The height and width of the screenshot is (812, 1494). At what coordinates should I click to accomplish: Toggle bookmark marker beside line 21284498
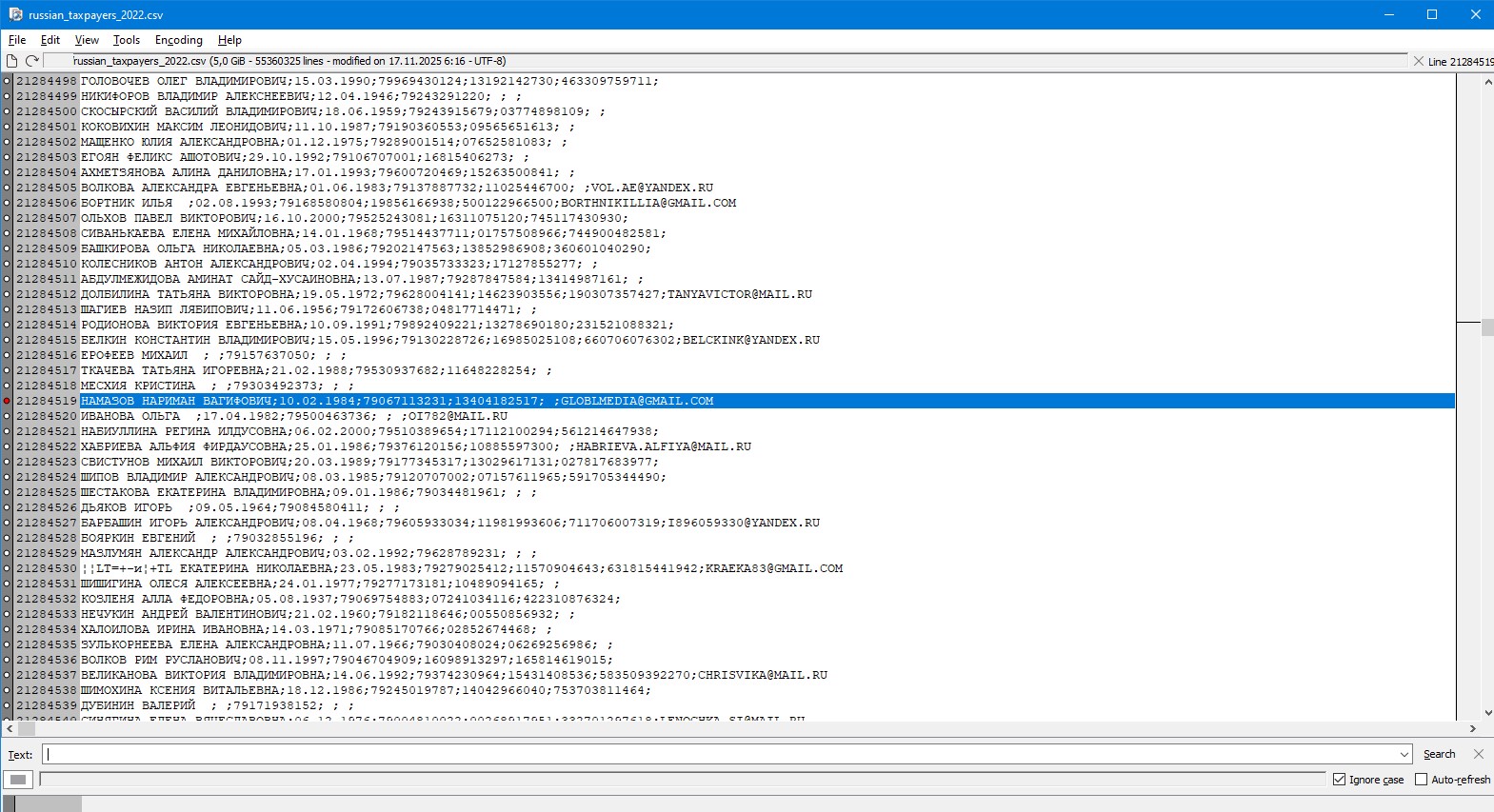tap(7, 81)
